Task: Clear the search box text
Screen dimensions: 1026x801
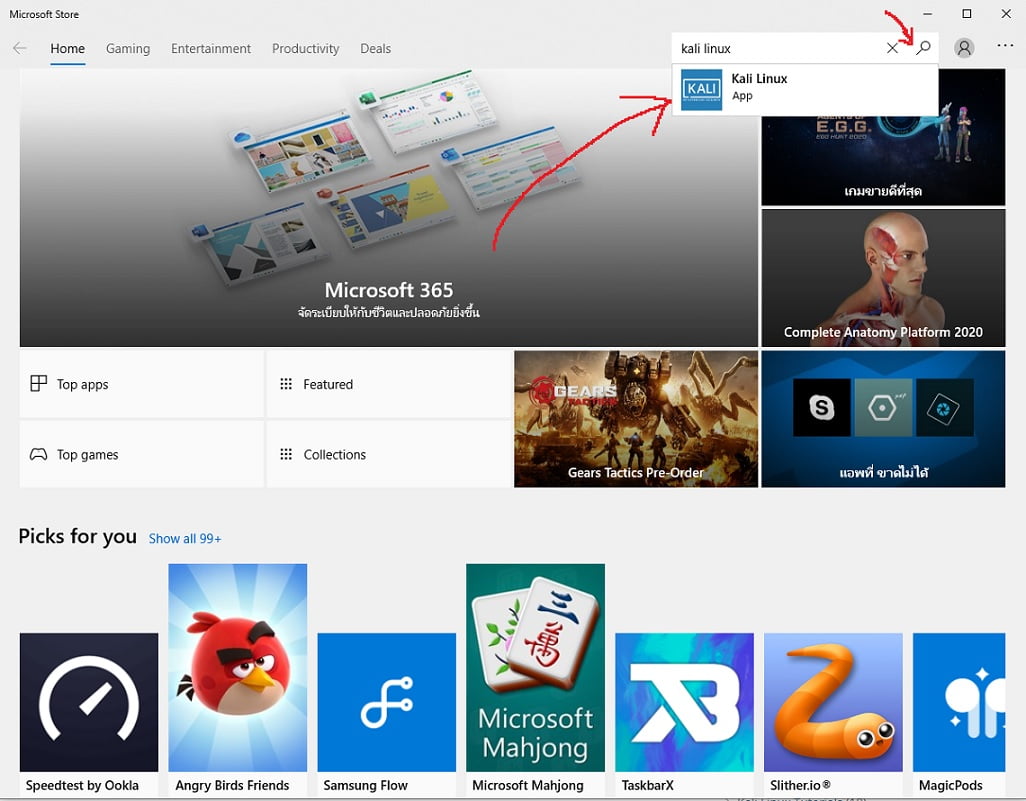Action: pyautogui.click(x=892, y=48)
